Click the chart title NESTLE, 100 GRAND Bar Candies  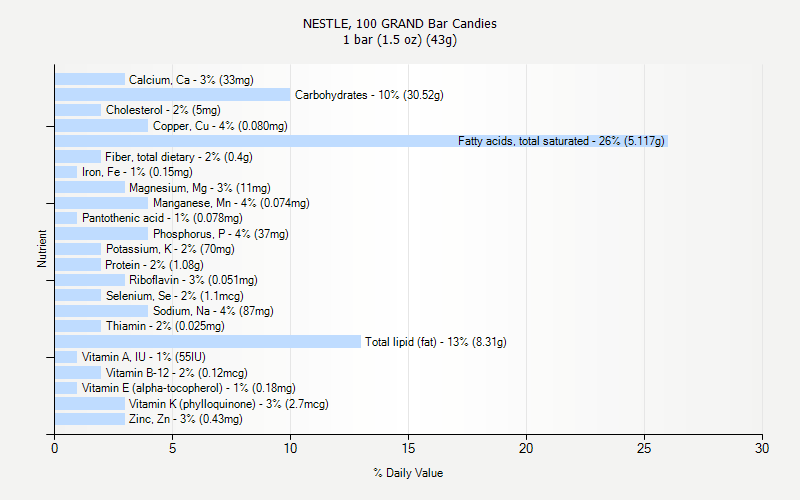pos(399,24)
